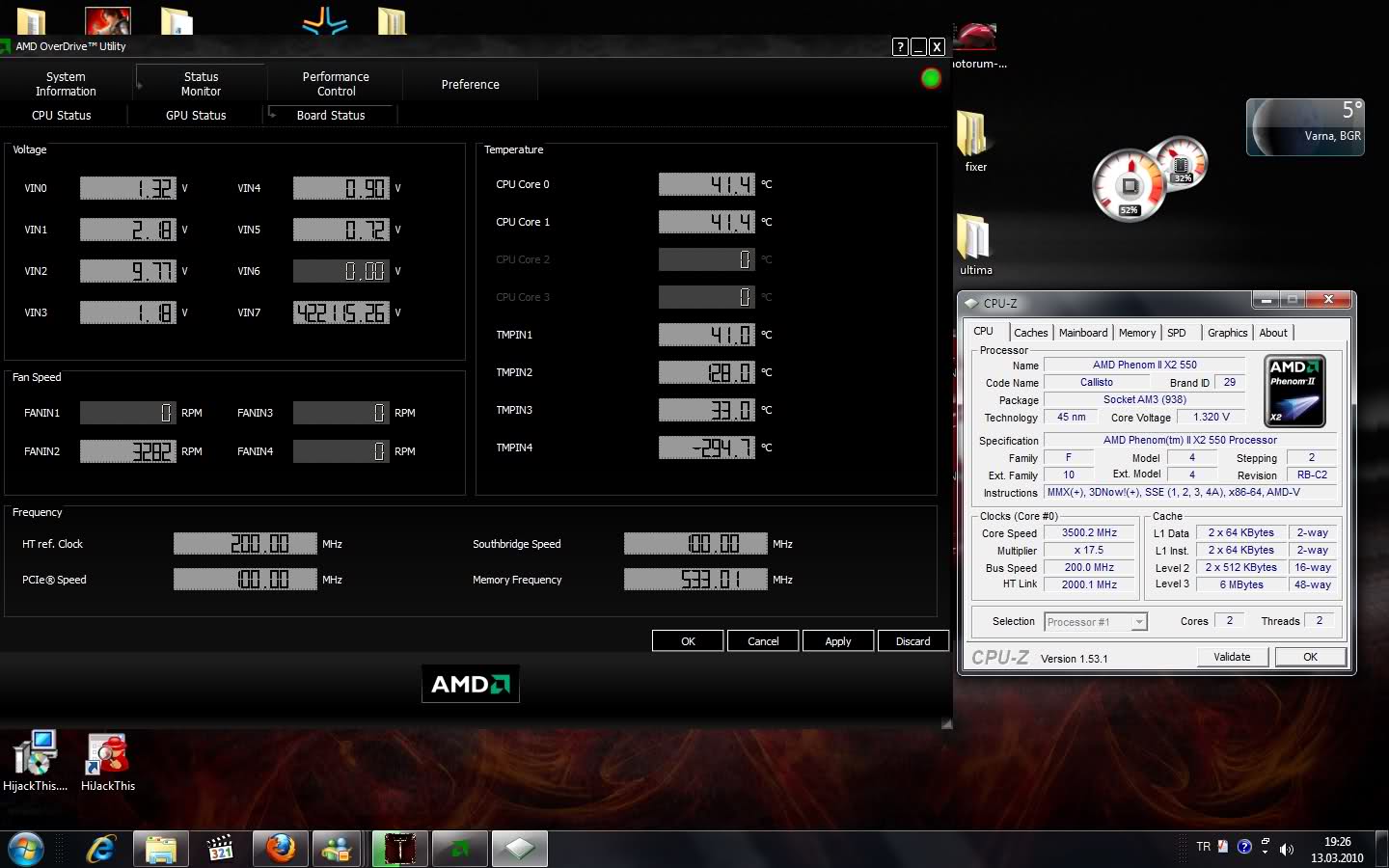The width and height of the screenshot is (1389, 868).
Task: Click the volume speaker icon in the tray
Action: (x=1286, y=850)
